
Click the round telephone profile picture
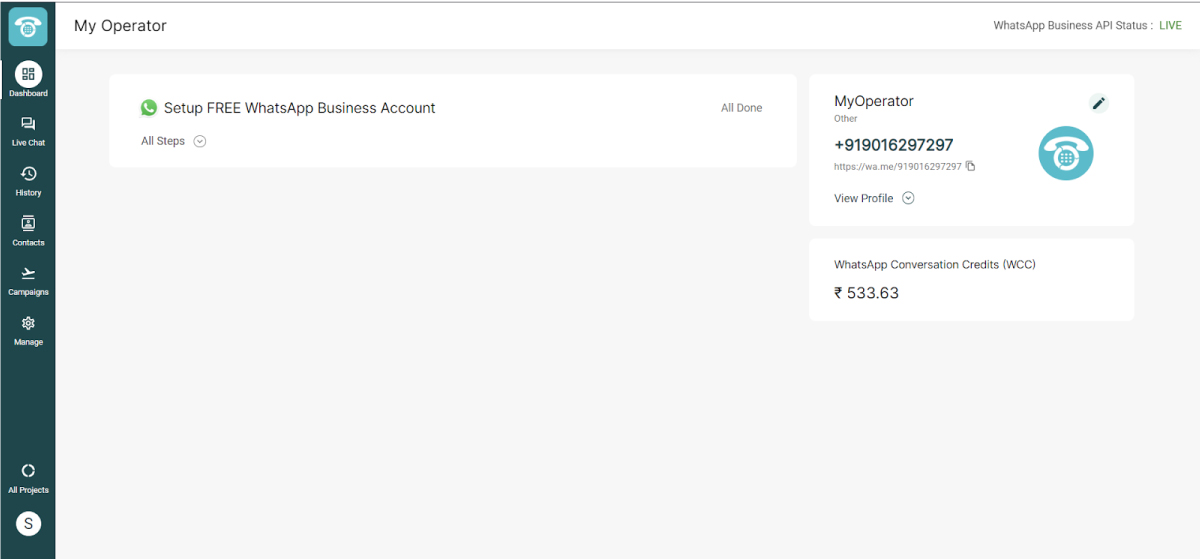(x=1065, y=154)
